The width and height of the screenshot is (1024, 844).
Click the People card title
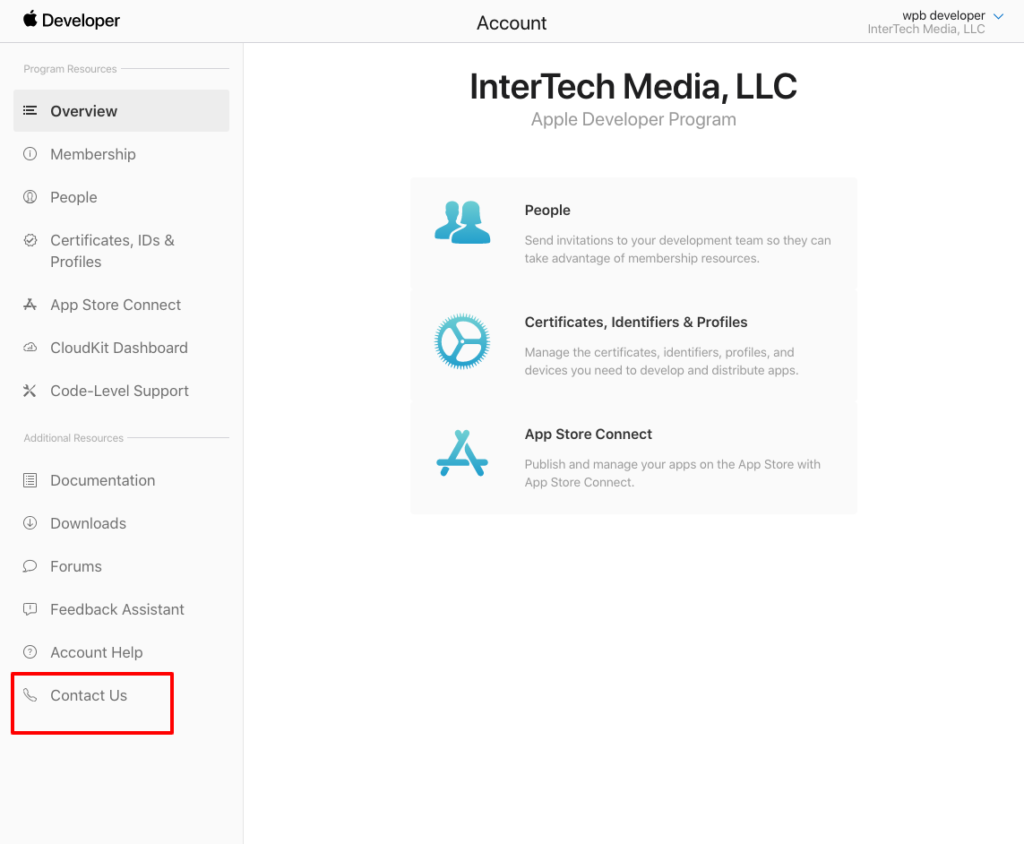pyautogui.click(x=547, y=210)
